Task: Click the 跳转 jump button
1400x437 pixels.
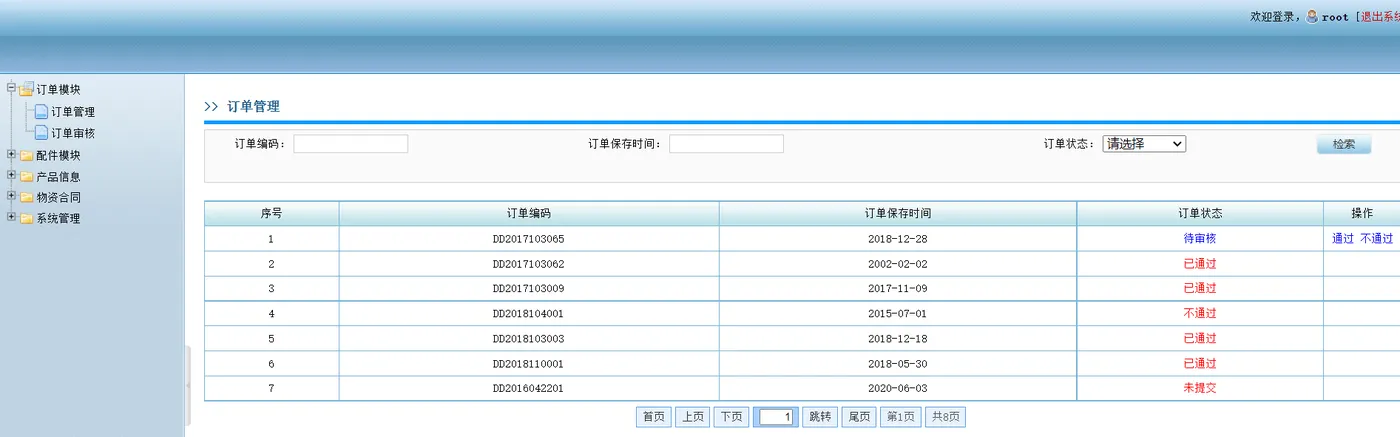Action: pos(820,417)
